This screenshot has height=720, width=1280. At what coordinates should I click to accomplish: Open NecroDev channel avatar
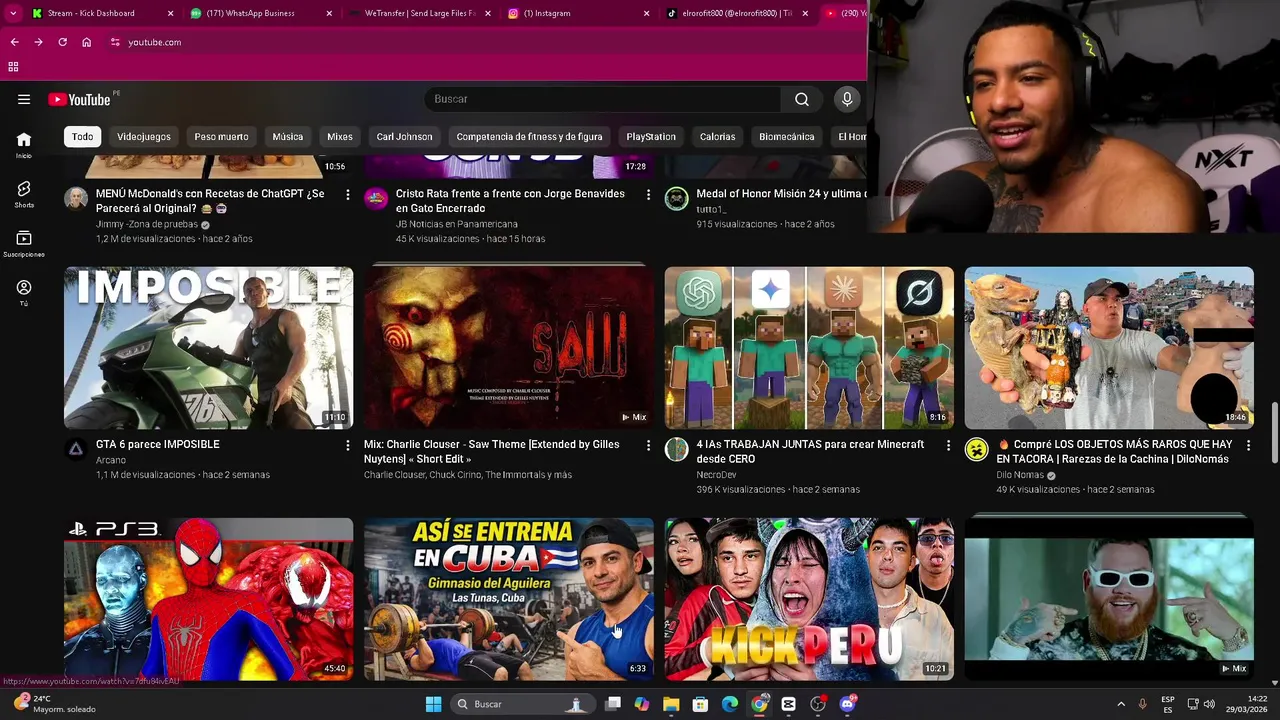click(677, 449)
